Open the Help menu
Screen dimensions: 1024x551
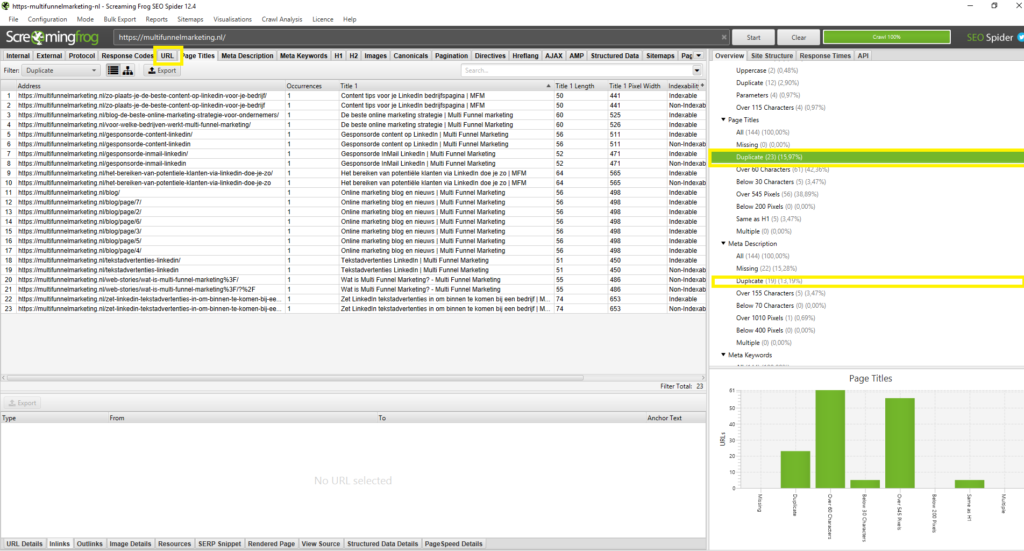pyautogui.click(x=349, y=19)
